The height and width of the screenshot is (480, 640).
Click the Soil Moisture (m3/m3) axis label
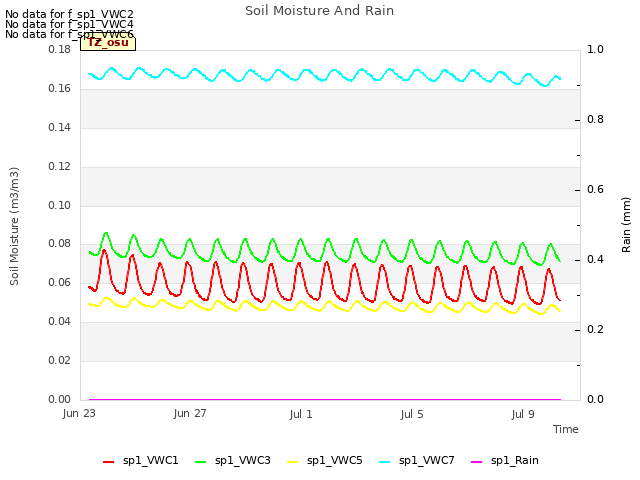(14, 226)
